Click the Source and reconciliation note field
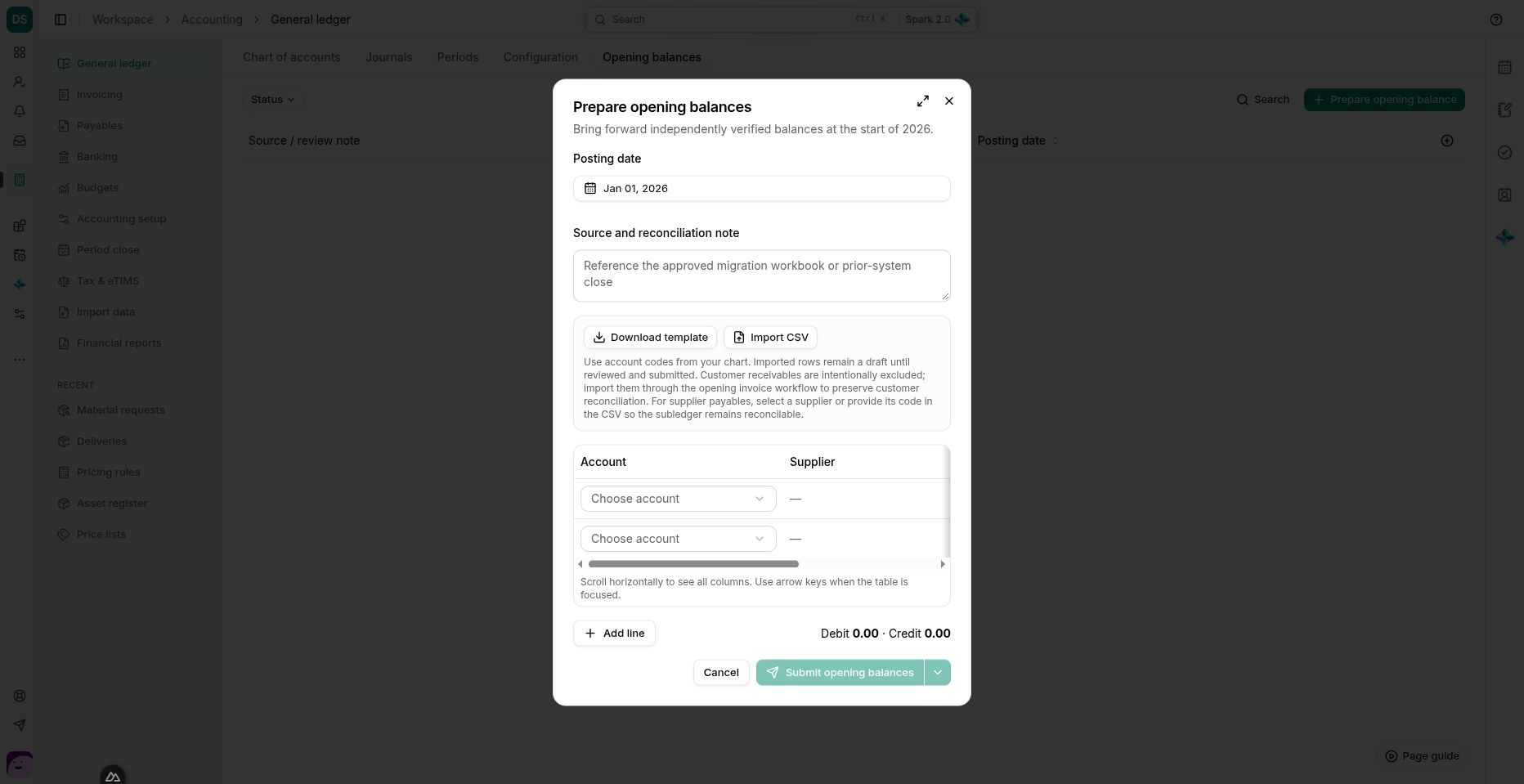Screen dimensions: 1524x784 point(761,276)
